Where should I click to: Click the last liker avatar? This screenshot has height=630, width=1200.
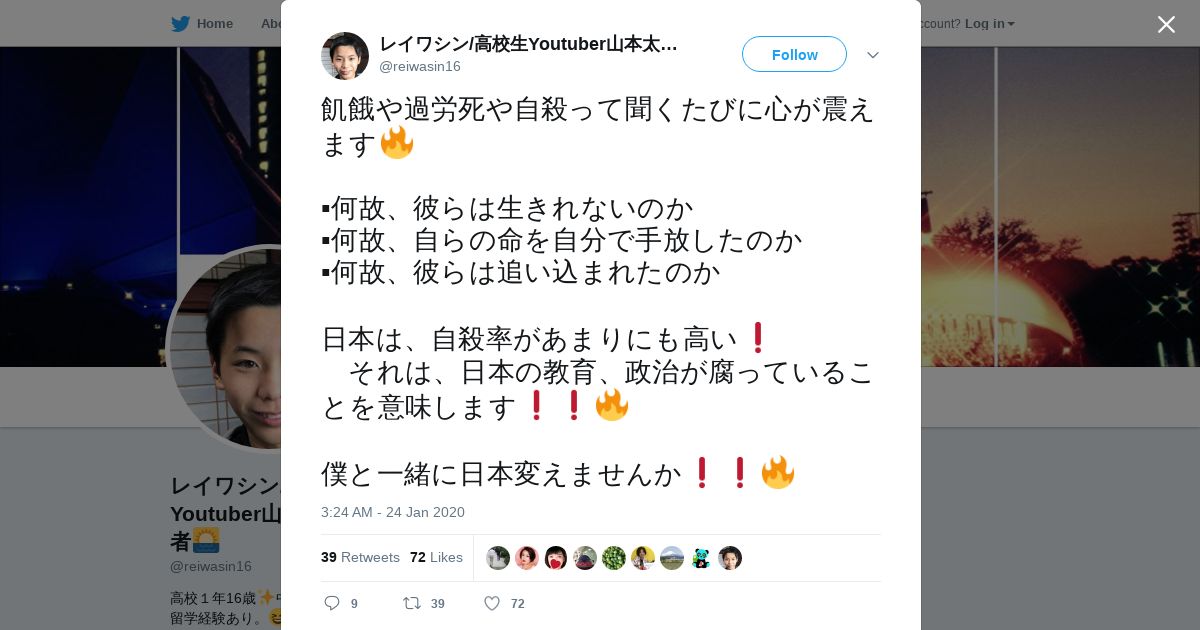[x=730, y=558]
